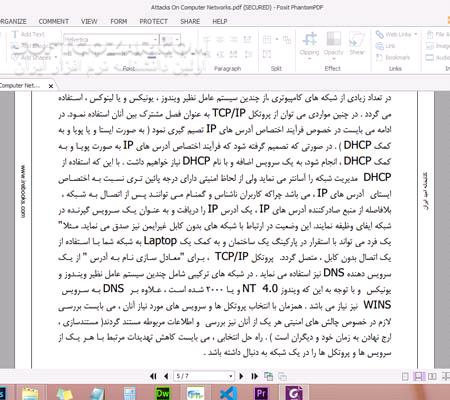
Task: Go to the first page
Action: click(153, 376)
